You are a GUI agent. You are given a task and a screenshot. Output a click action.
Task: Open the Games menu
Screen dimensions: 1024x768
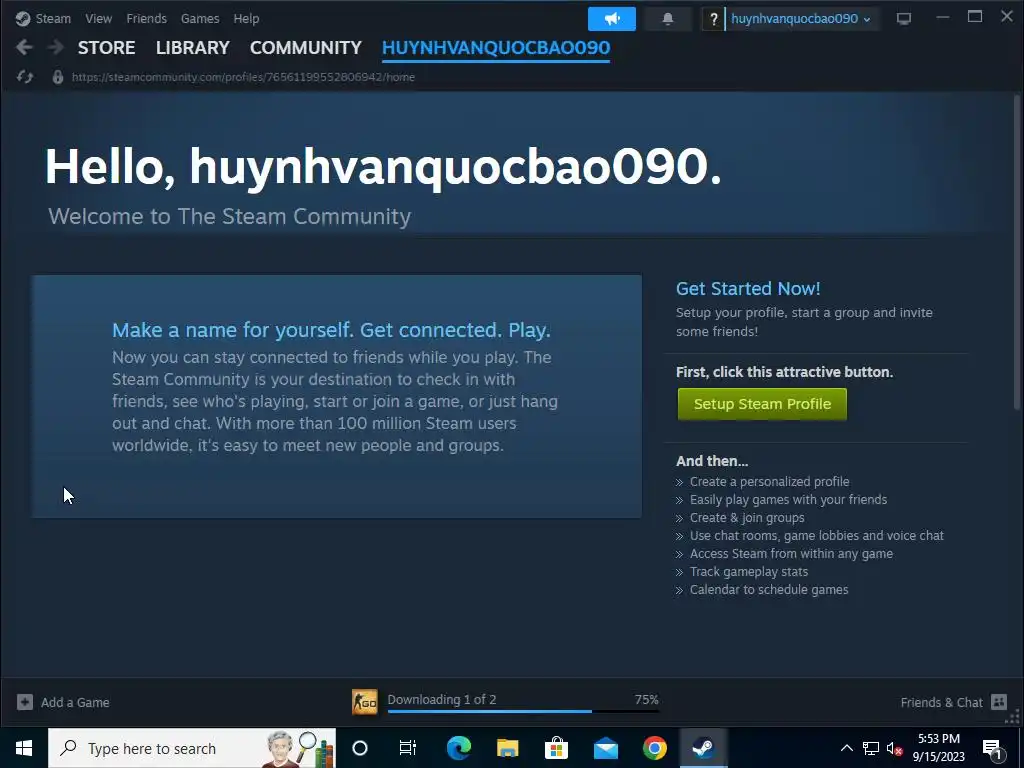[x=200, y=18]
